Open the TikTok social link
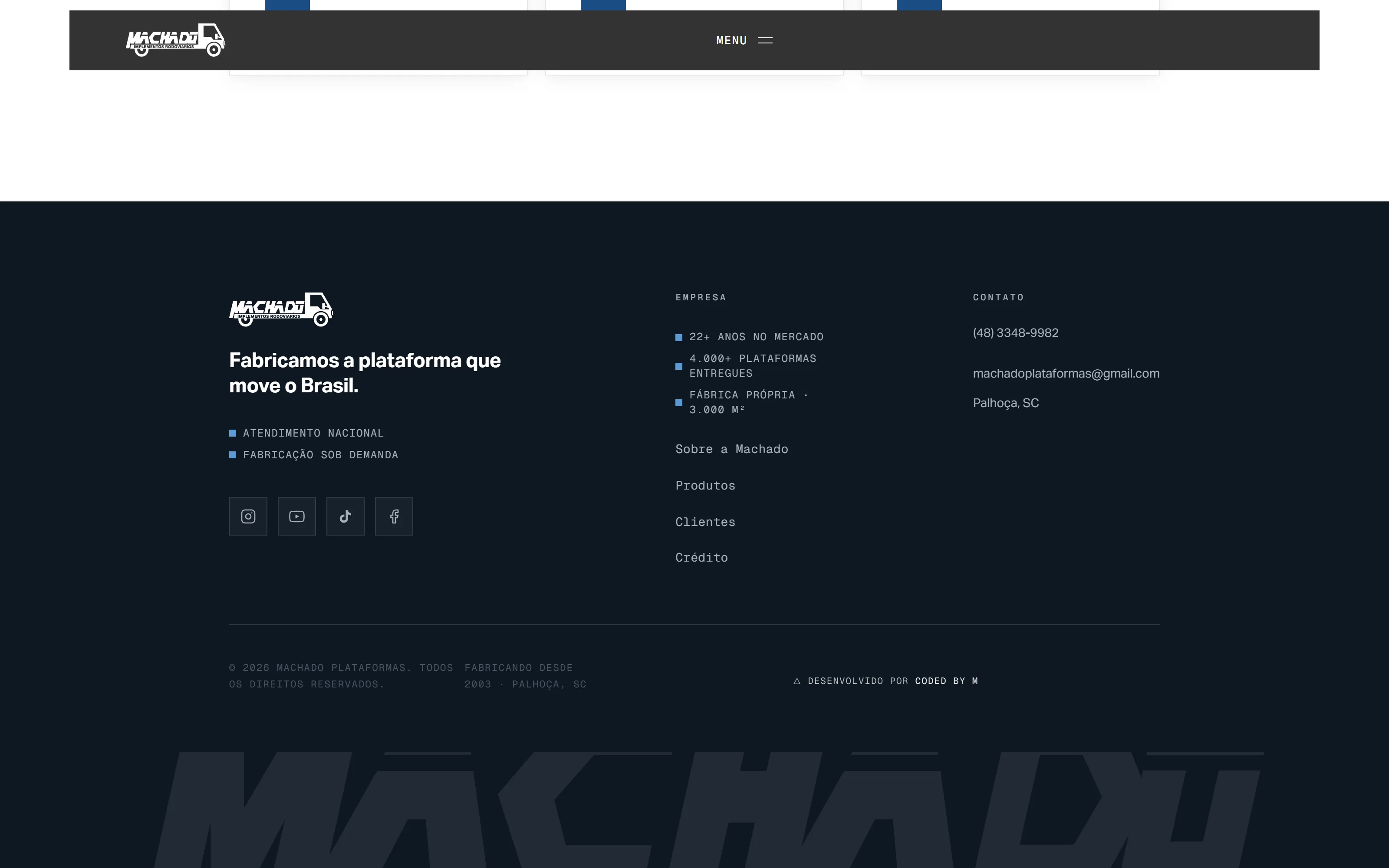Image resolution: width=1389 pixels, height=868 pixels. click(346, 516)
